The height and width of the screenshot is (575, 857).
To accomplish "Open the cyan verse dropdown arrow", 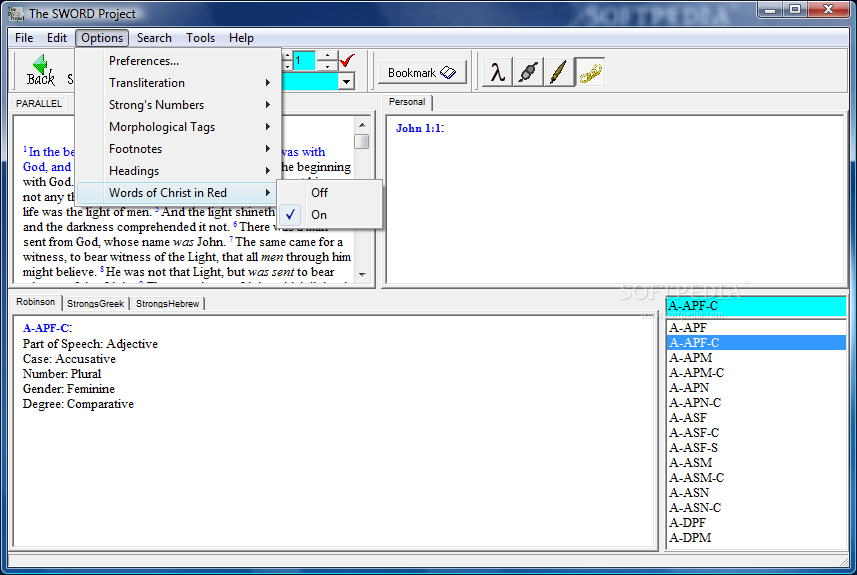I will 346,81.
